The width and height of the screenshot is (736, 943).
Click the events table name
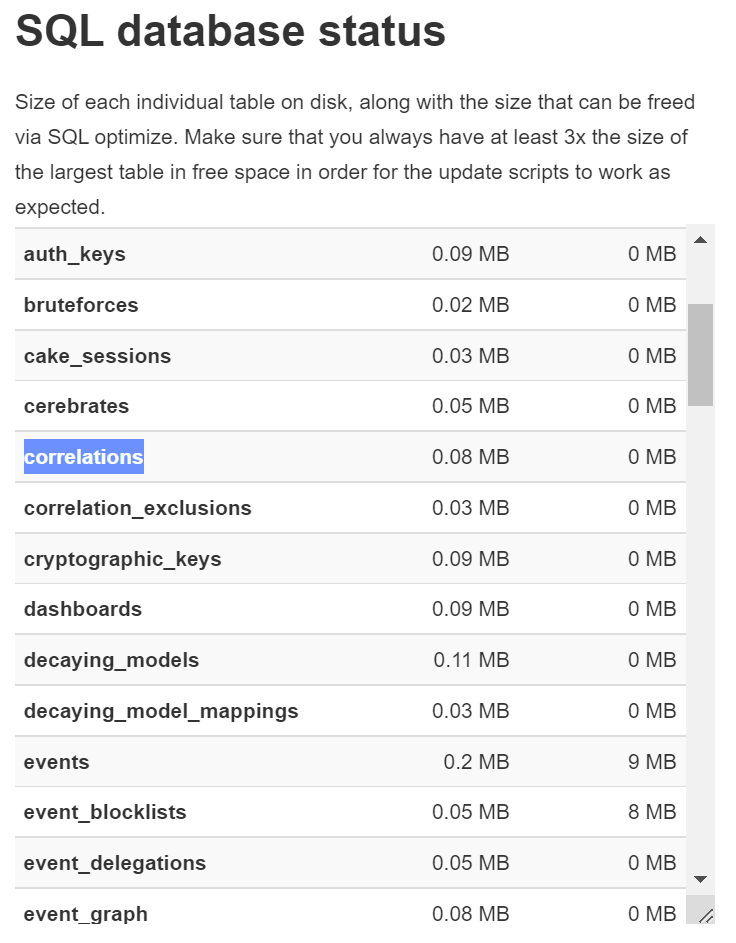(56, 762)
